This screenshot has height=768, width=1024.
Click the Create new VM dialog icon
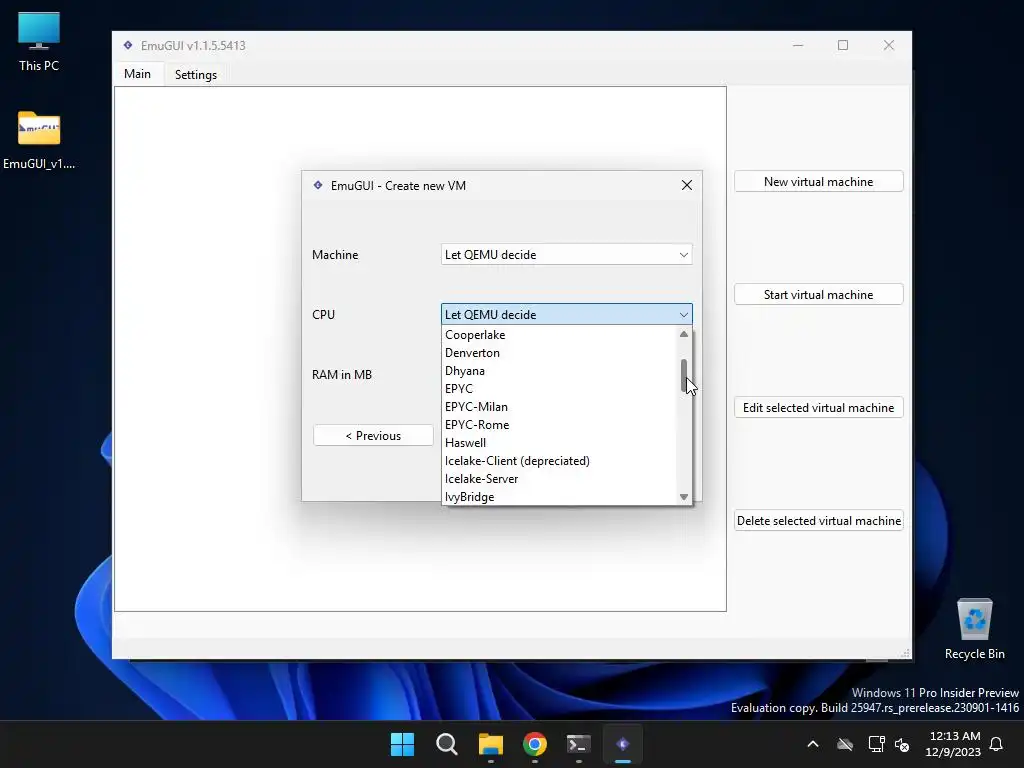click(318, 185)
